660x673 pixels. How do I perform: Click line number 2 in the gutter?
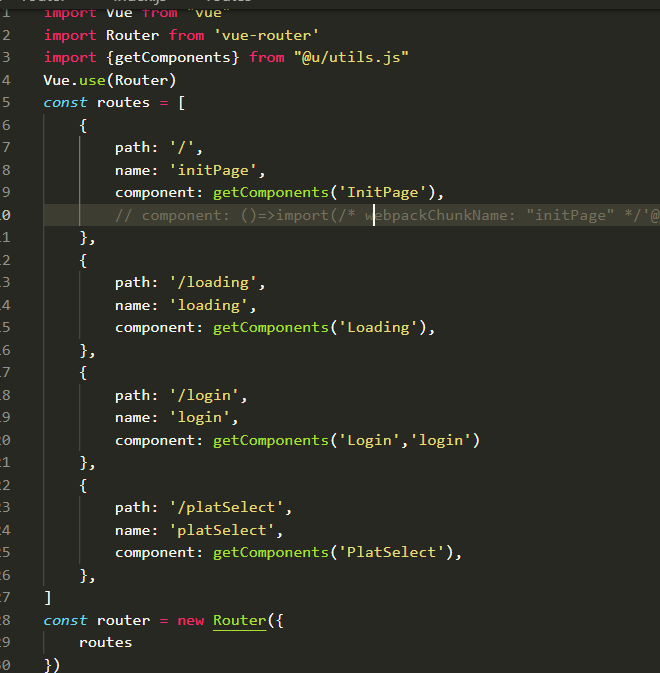click(6, 35)
